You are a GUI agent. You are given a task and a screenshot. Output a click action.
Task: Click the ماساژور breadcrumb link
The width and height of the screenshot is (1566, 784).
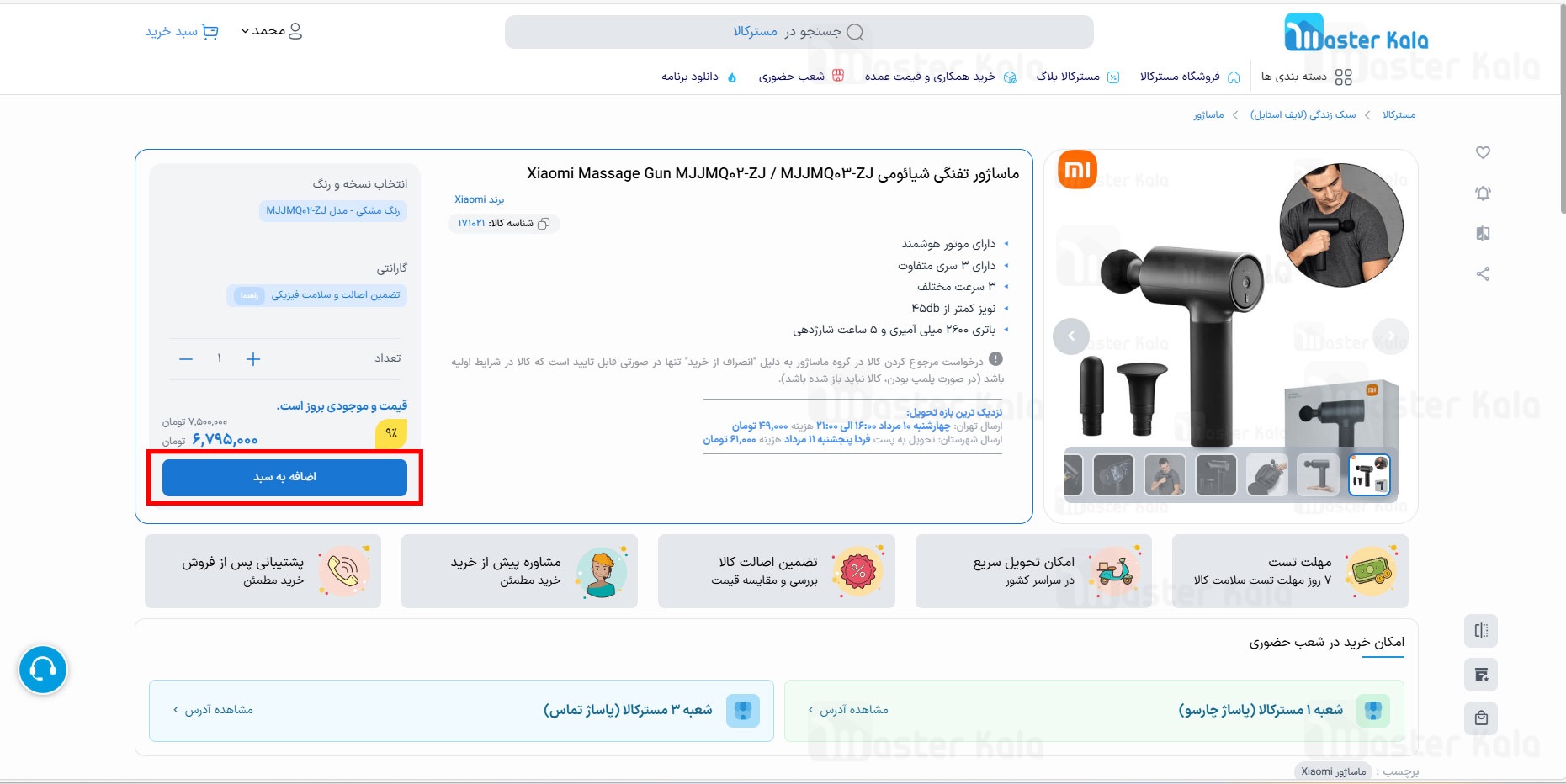pos(1208,115)
